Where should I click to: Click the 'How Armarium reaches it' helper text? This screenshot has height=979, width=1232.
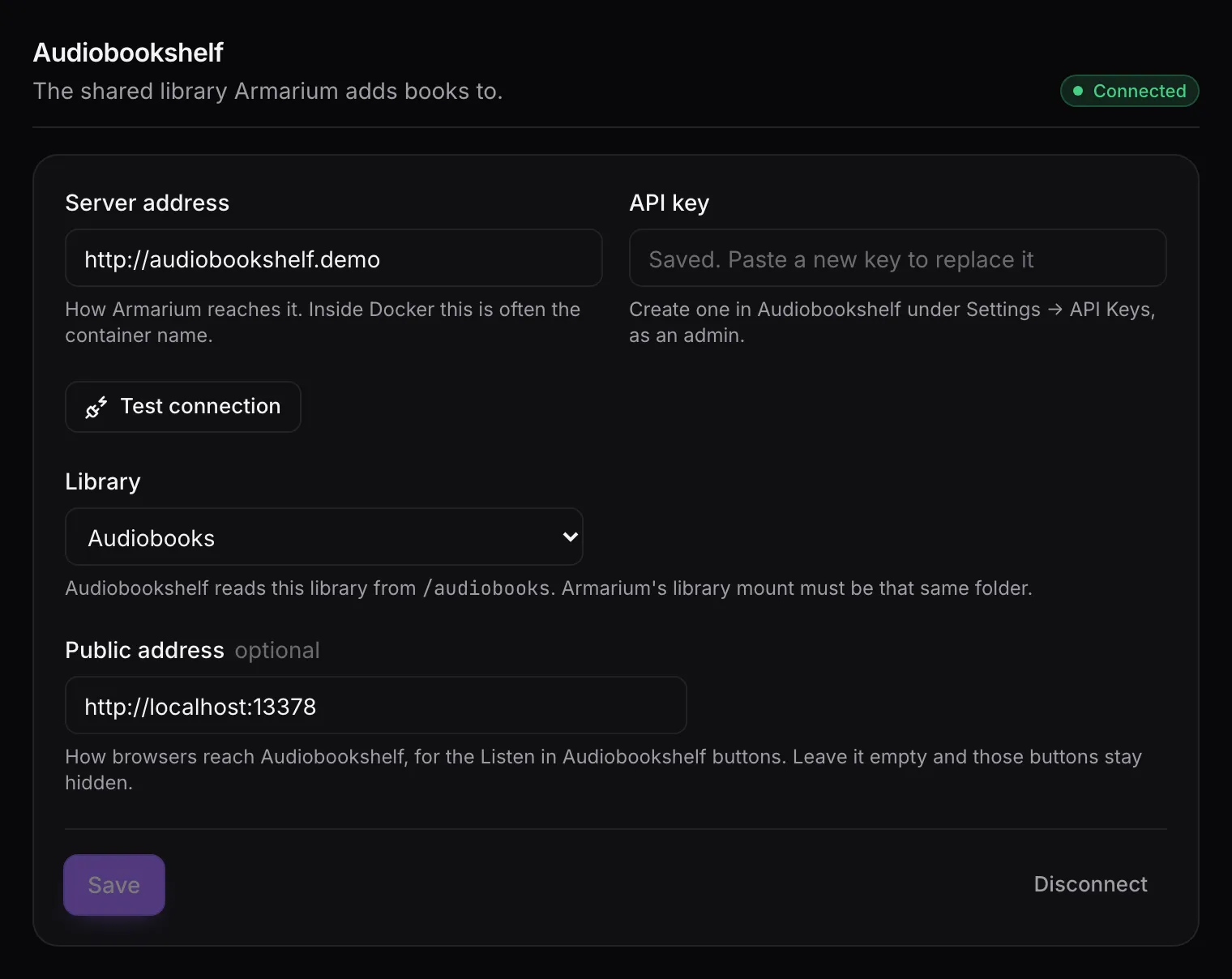pyautogui.click(x=323, y=323)
